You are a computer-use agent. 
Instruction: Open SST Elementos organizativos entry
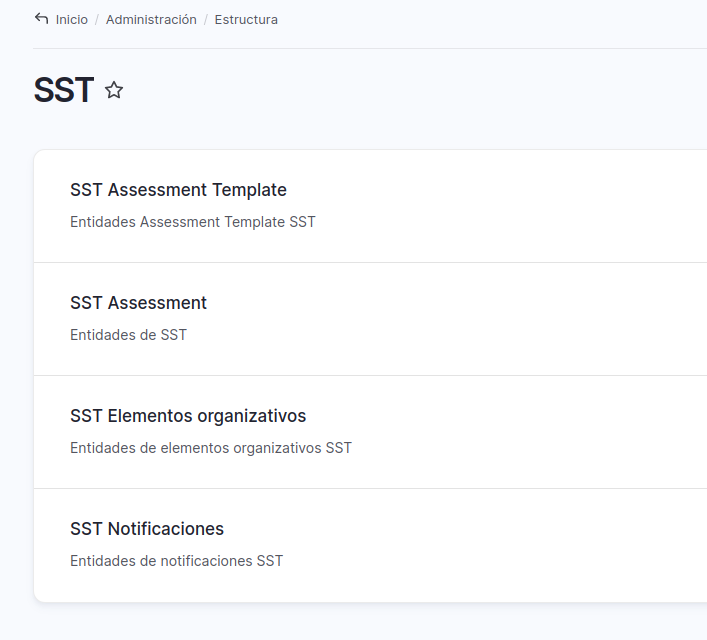188,416
